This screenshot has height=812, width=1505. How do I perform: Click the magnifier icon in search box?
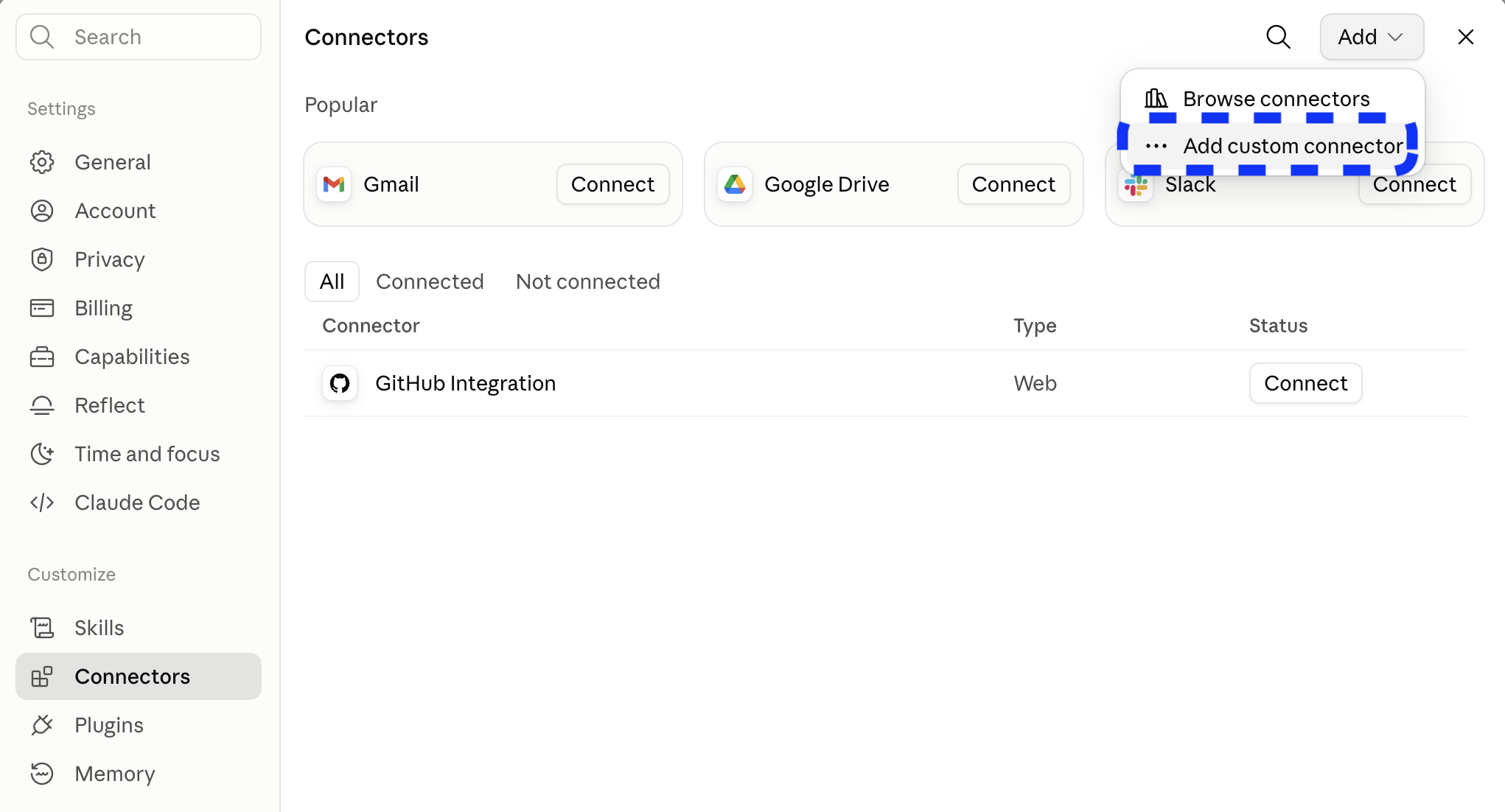[42, 37]
